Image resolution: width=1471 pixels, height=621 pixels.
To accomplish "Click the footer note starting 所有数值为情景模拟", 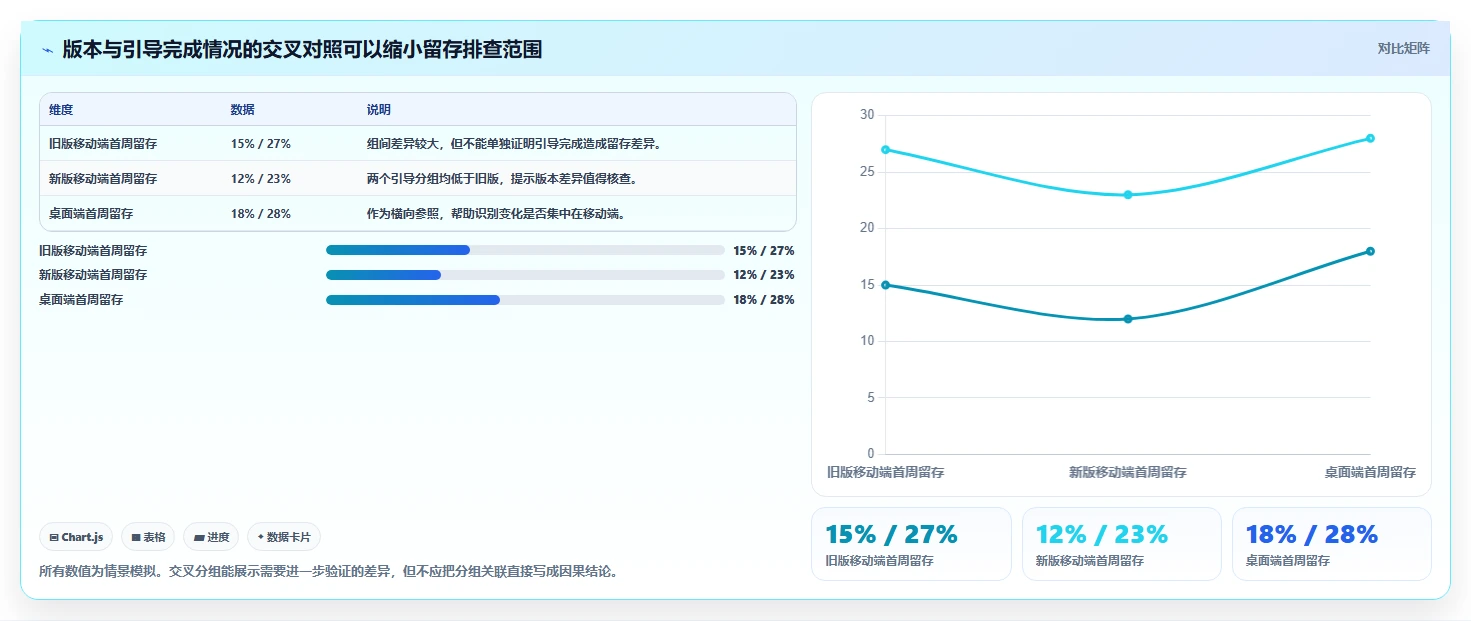I will pos(328,572).
